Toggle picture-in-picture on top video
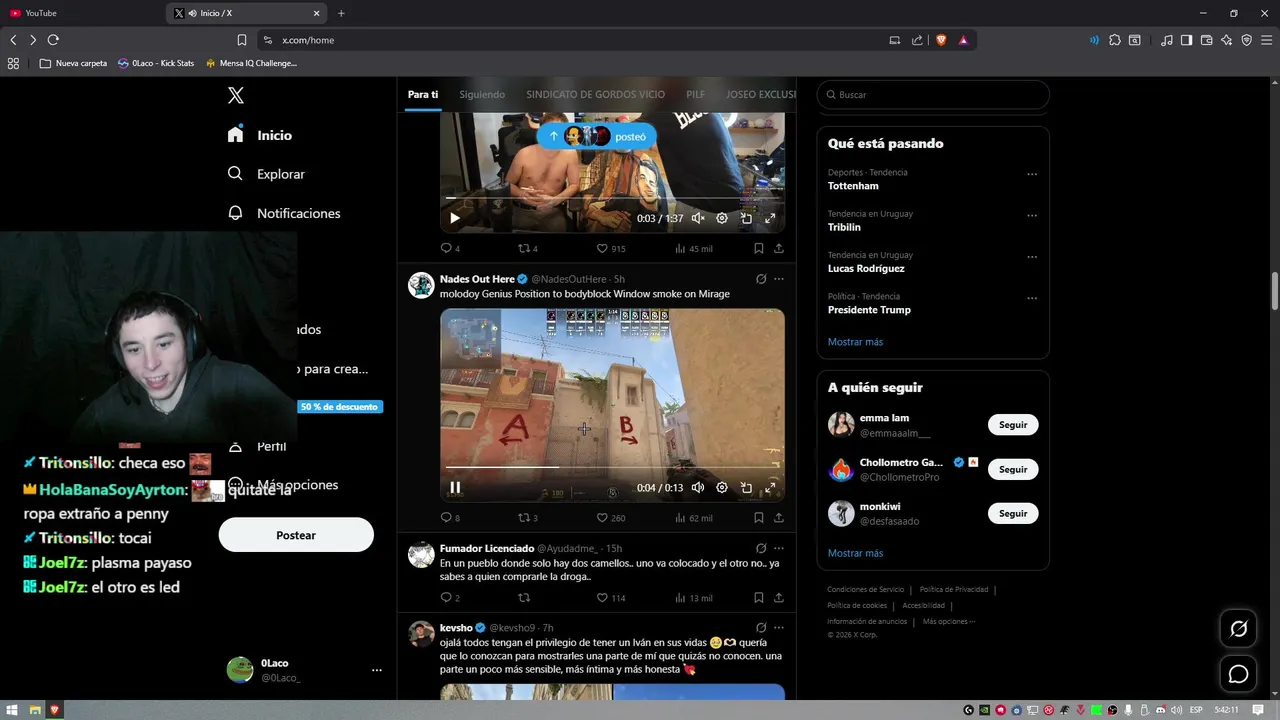 746,218
